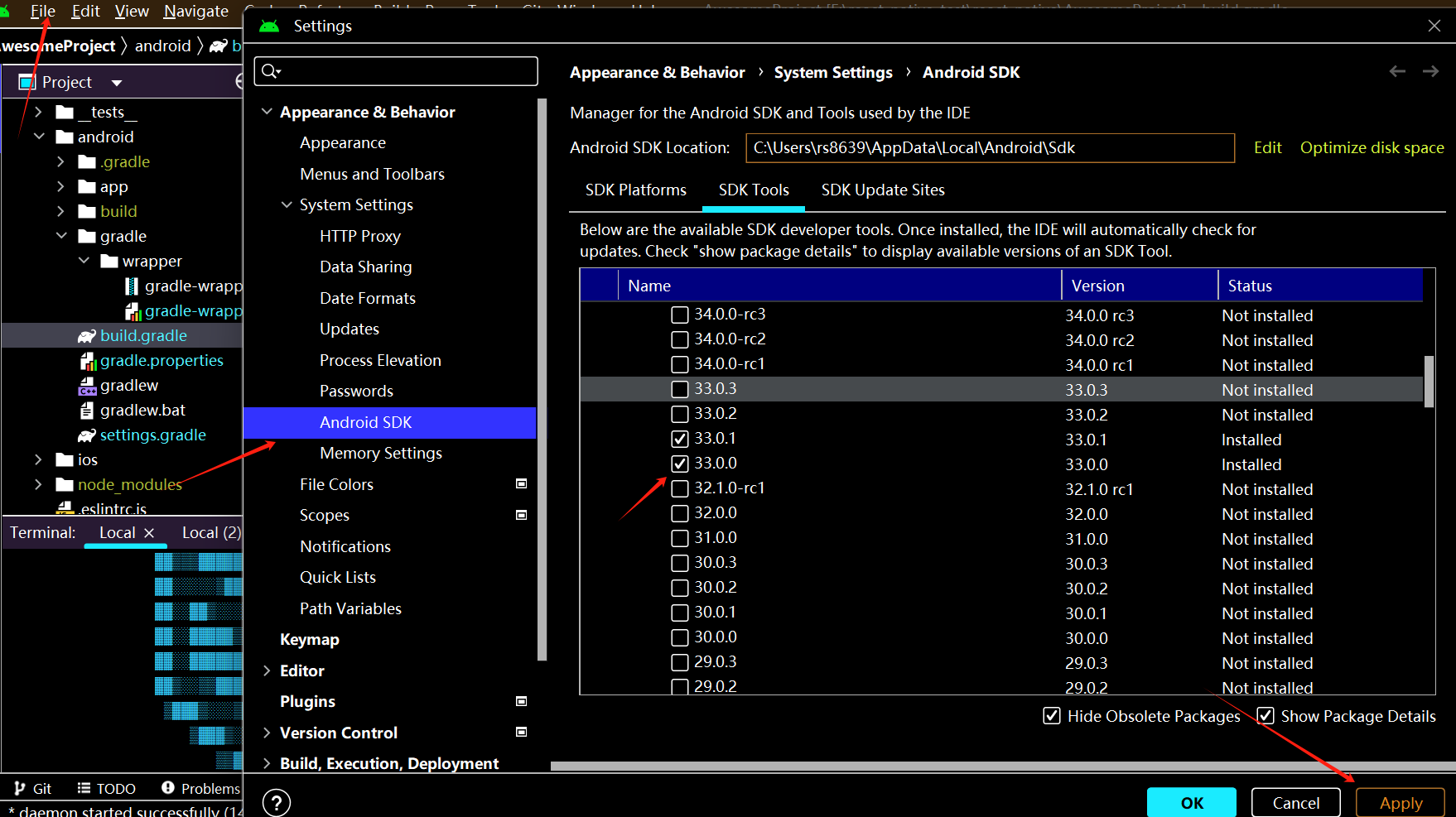Click the Project view panel icon

(27, 82)
